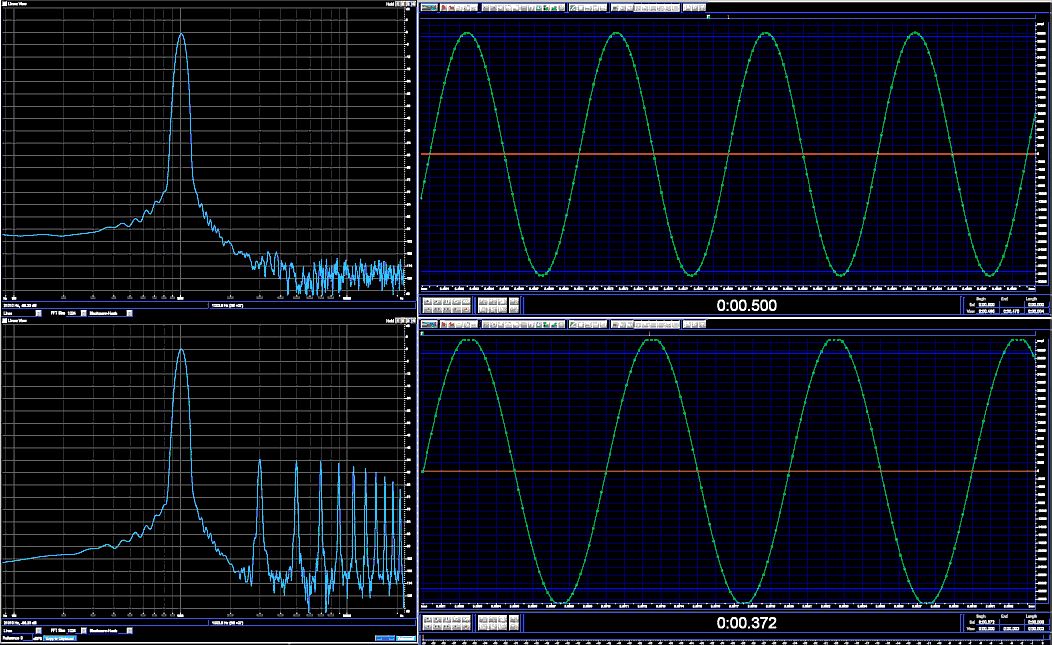
Task: Click the 0:00.500 time display in the upper editor
Action: [x=746, y=305]
